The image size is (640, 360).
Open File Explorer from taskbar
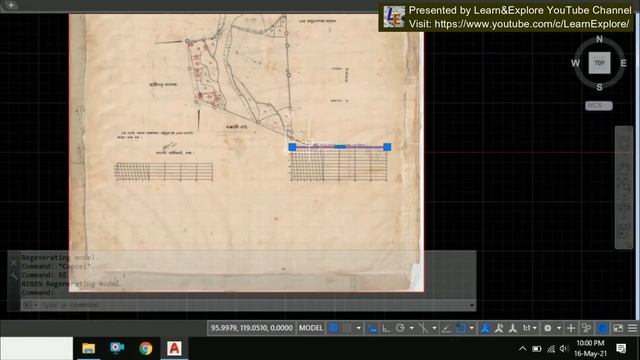pos(89,348)
